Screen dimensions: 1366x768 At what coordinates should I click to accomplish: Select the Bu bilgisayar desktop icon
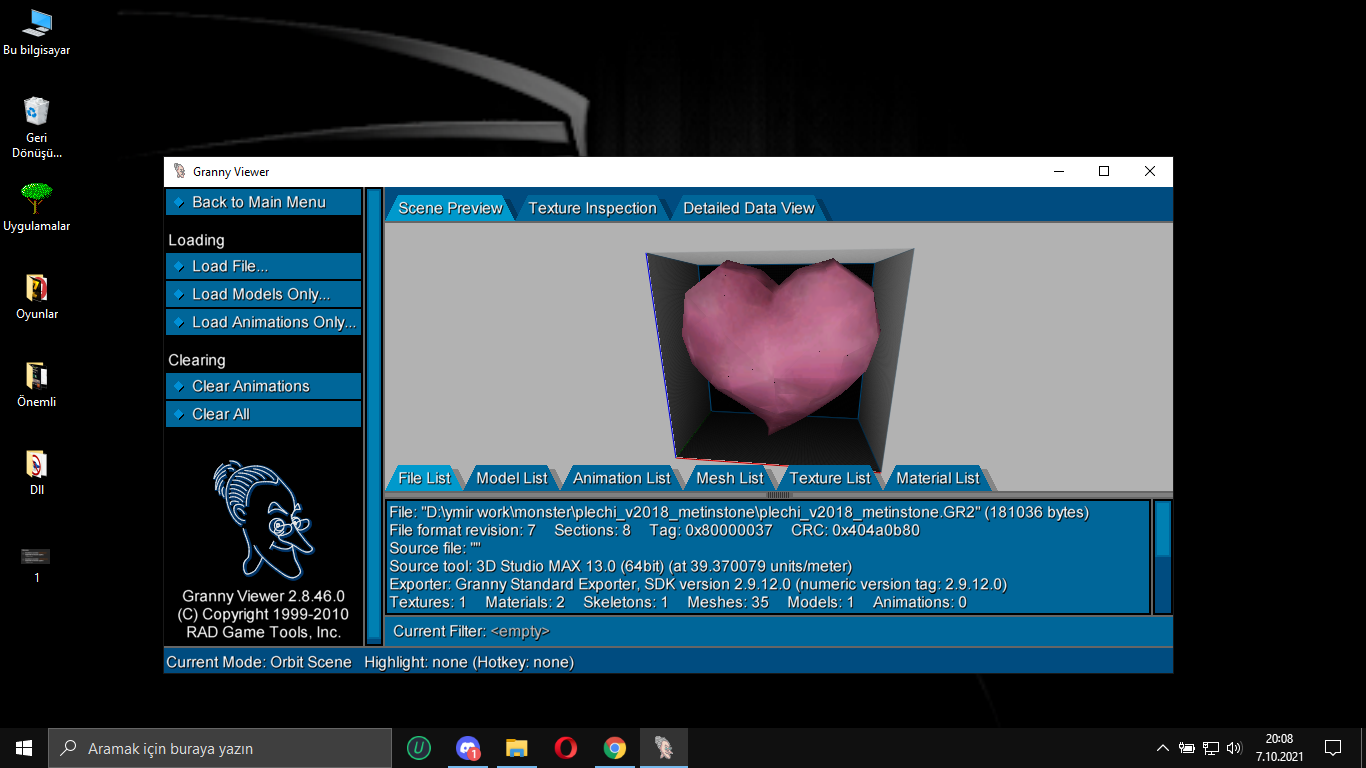(37, 32)
